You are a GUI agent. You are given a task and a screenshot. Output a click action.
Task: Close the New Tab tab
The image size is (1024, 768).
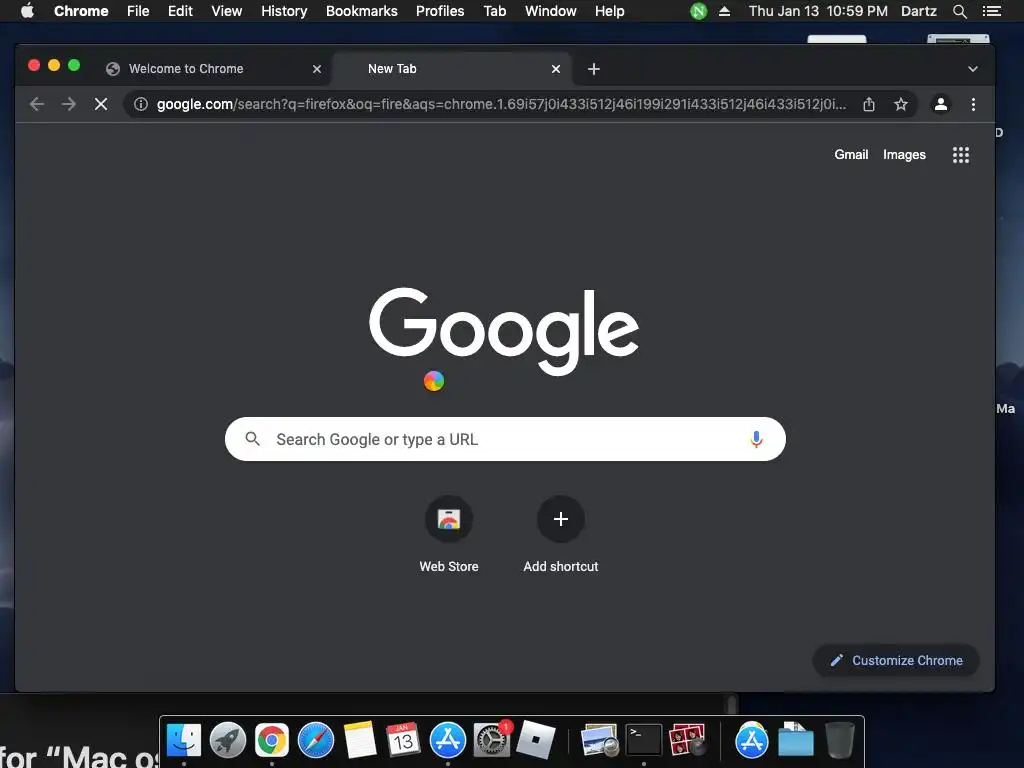[556, 69]
